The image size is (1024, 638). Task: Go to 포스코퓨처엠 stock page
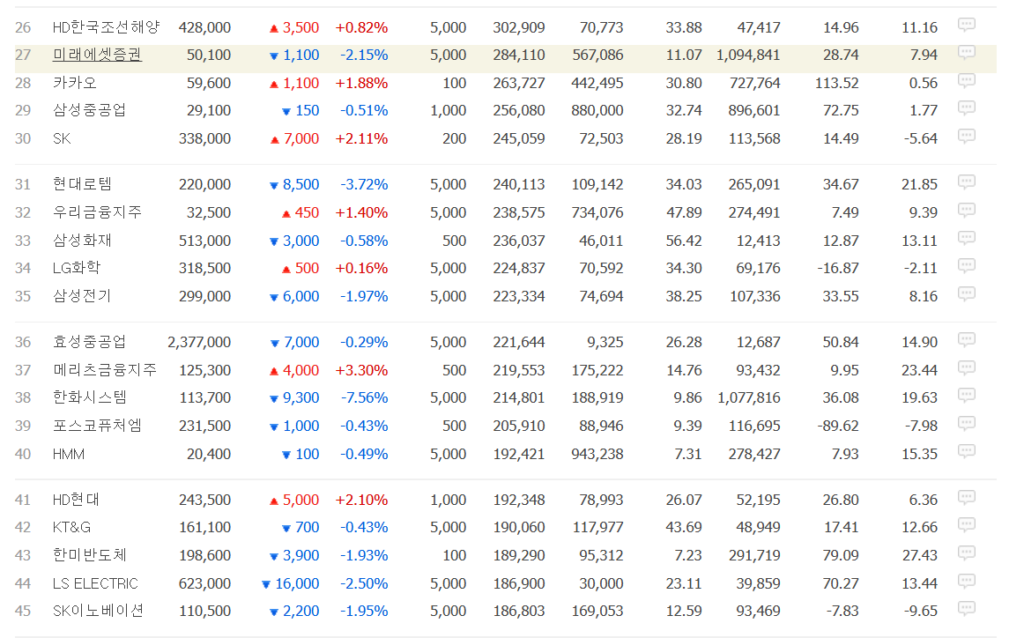[x=97, y=425]
